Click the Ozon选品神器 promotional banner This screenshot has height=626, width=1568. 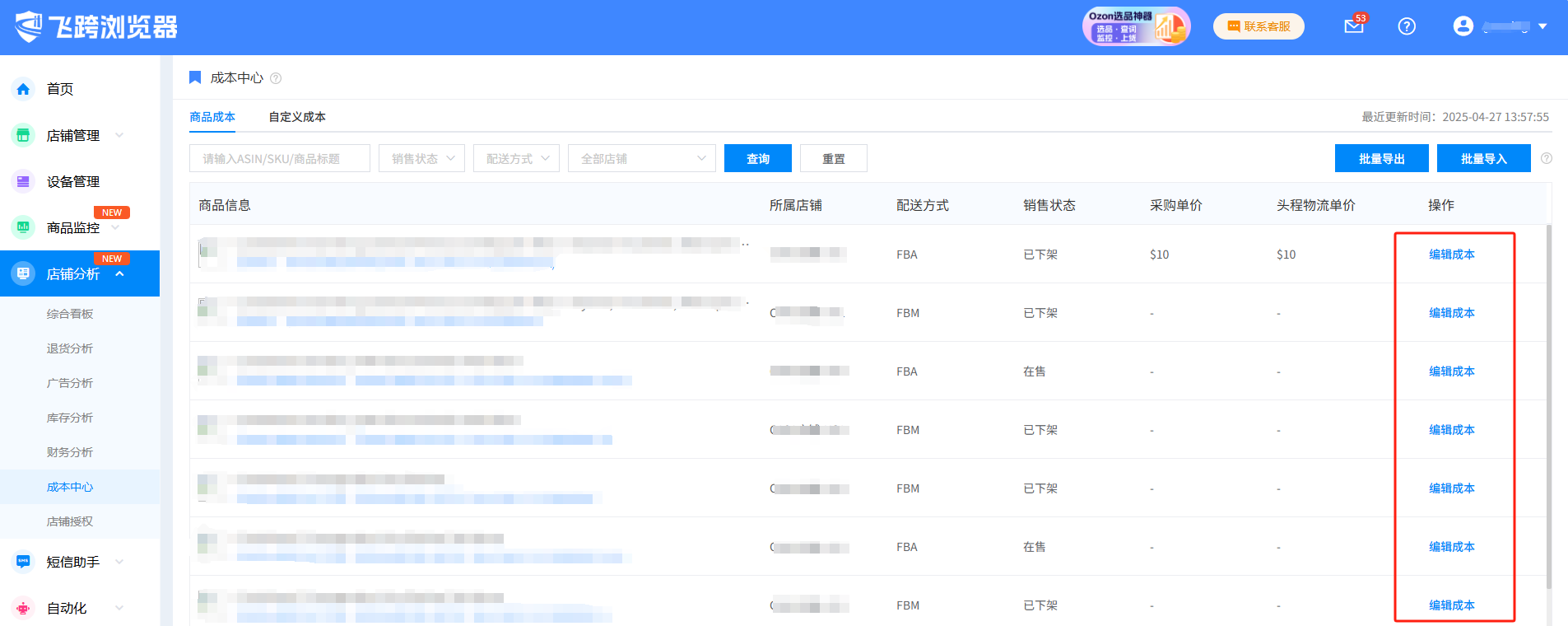pyautogui.click(x=1136, y=26)
